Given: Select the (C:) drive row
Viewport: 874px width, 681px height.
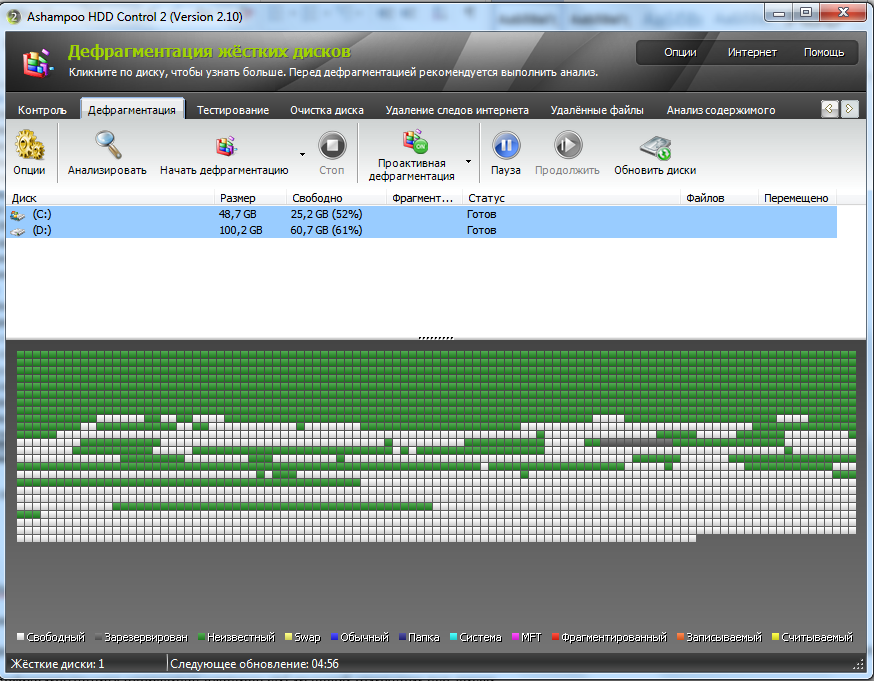Looking at the screenshot, I should click(x=422, y=215).
